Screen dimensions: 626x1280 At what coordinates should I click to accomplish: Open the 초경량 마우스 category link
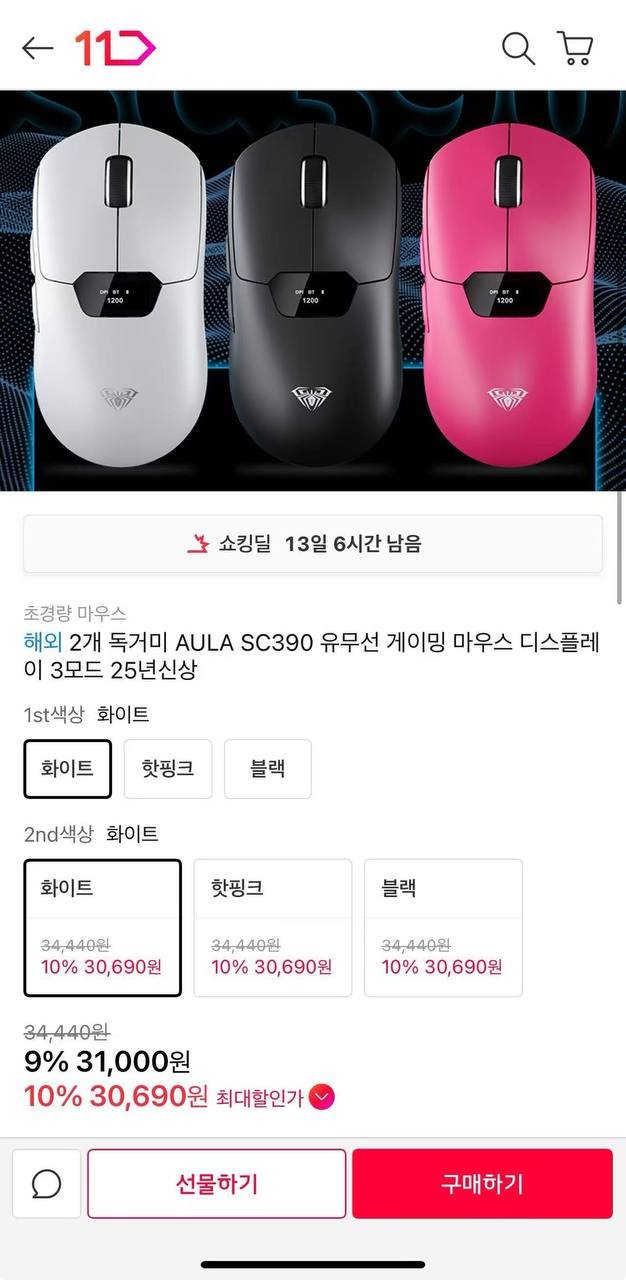tap(75, 613)
